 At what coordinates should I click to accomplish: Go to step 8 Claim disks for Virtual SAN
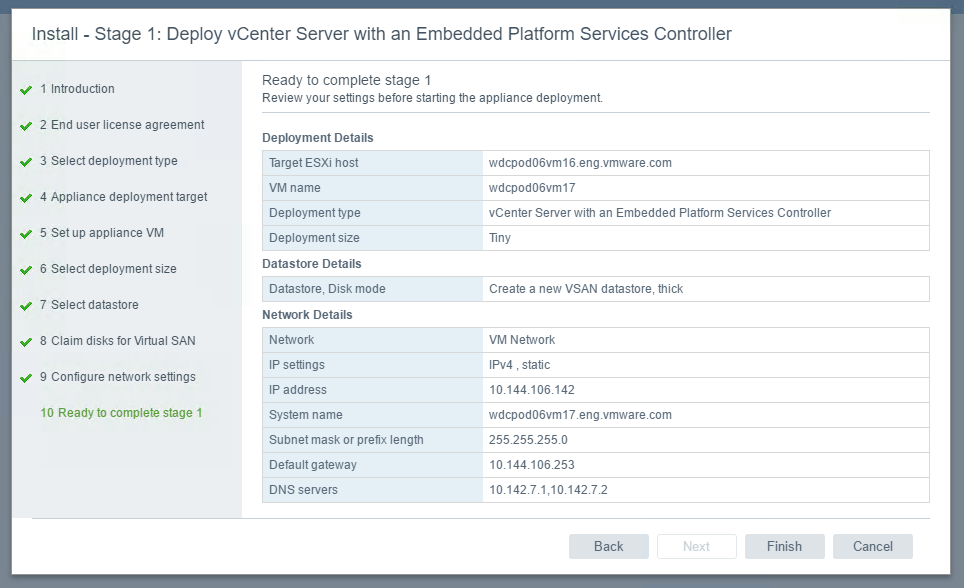(x=117, y=341)
